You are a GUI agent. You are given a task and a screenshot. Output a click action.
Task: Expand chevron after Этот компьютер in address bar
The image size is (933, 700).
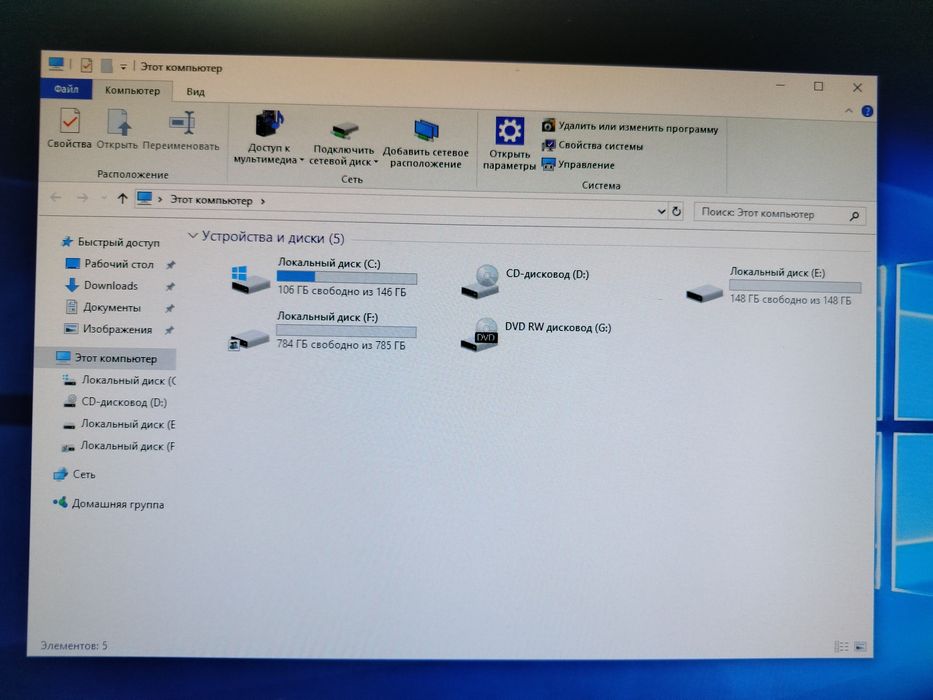tap(262, 201)
